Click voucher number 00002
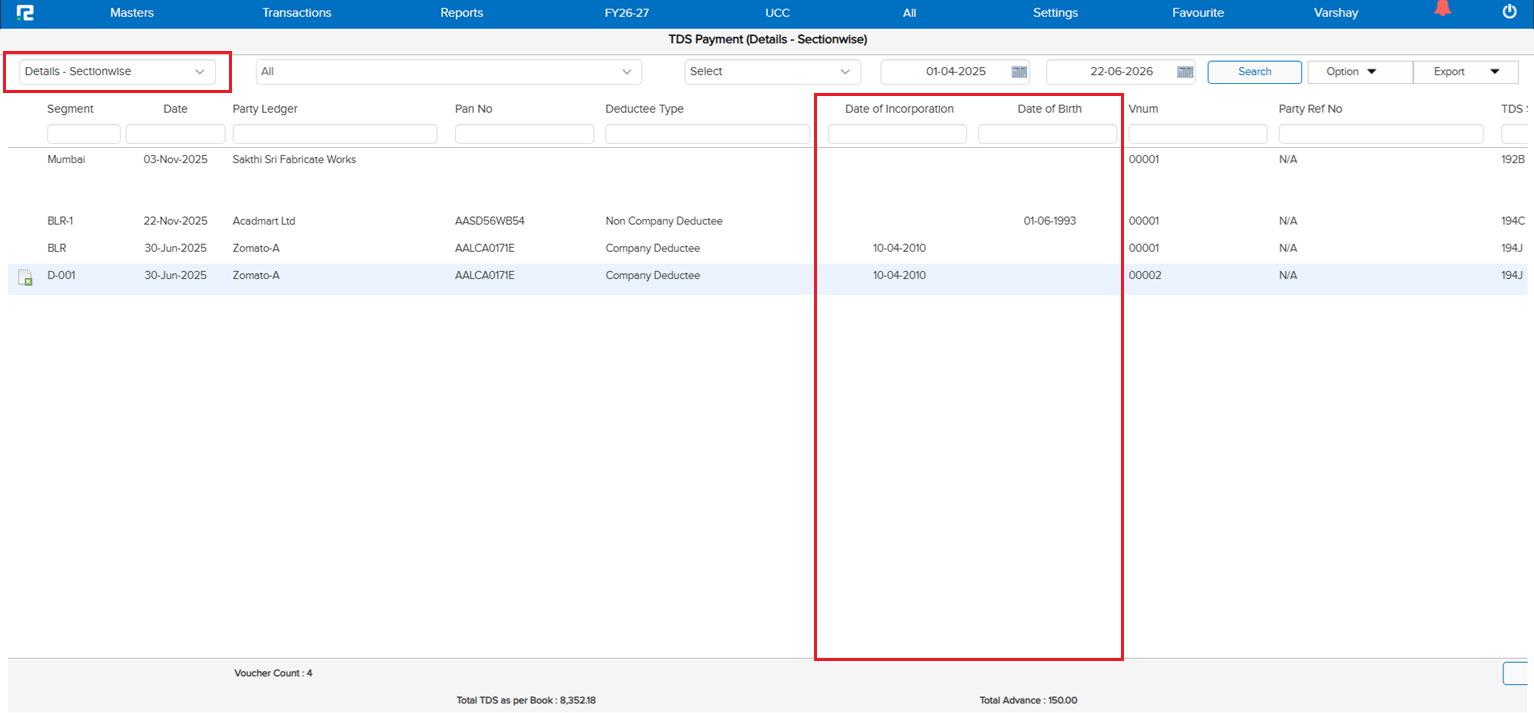This screenshot has height=713, width=1534. 1145,275
